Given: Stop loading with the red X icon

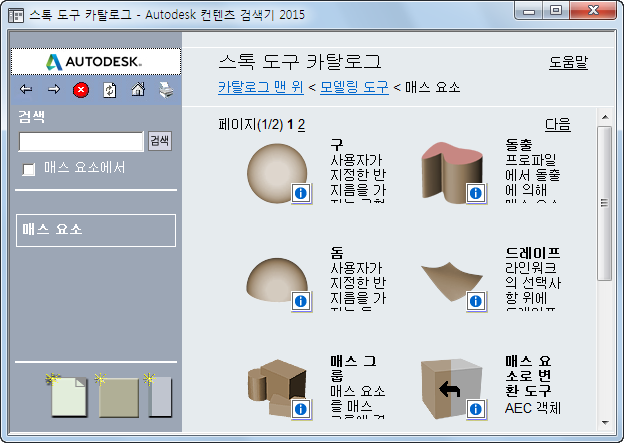Looking at the screenshot, I should point(81,90).
